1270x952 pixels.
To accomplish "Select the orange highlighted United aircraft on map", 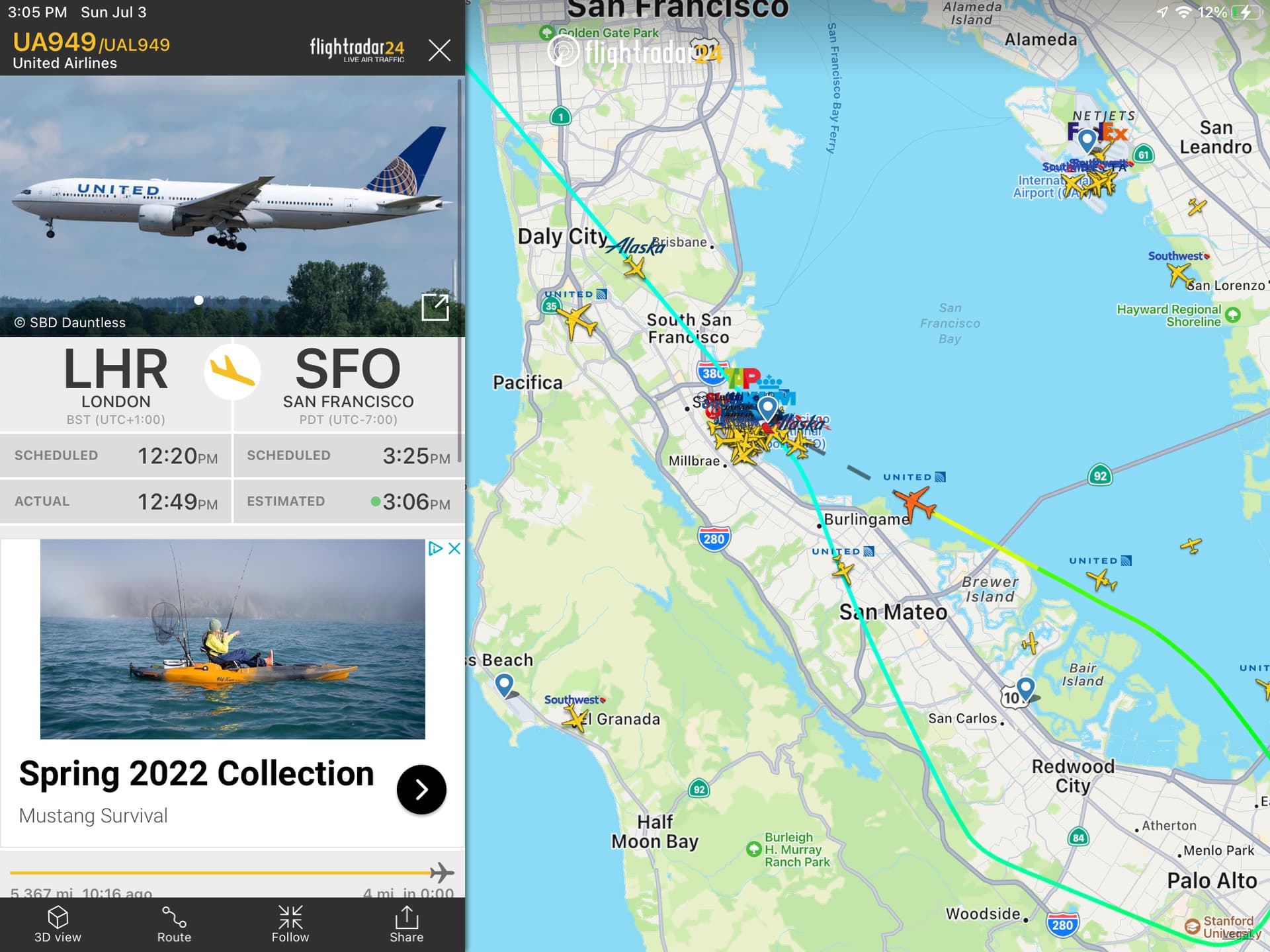I will click(915, 504).
